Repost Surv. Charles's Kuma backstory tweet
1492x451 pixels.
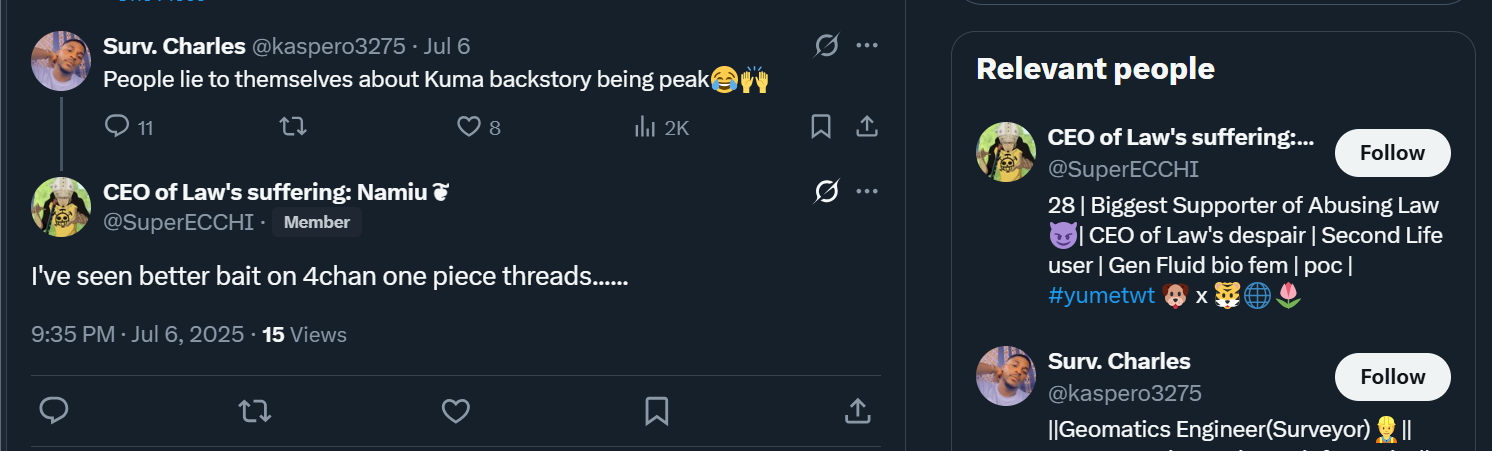click(292, 127)
